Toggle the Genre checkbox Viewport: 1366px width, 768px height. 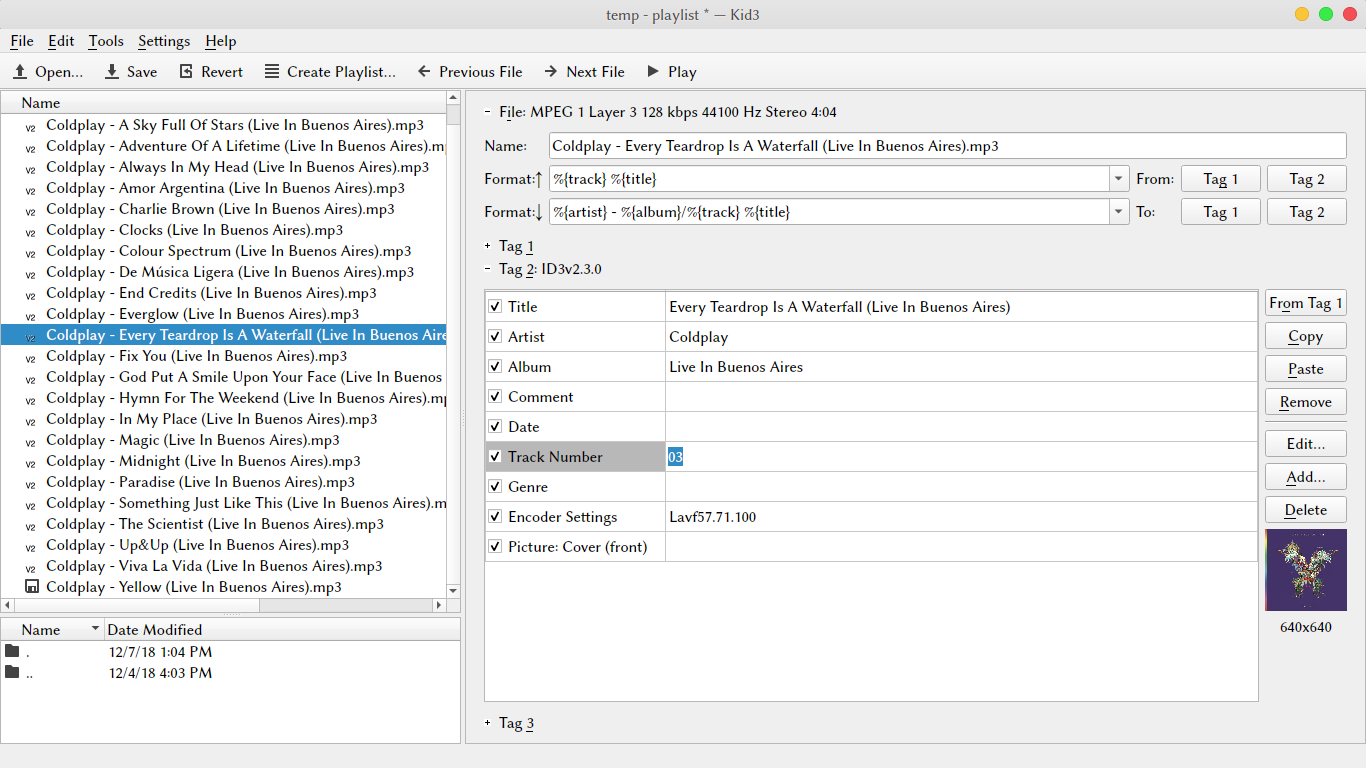[x=495, y=487]
